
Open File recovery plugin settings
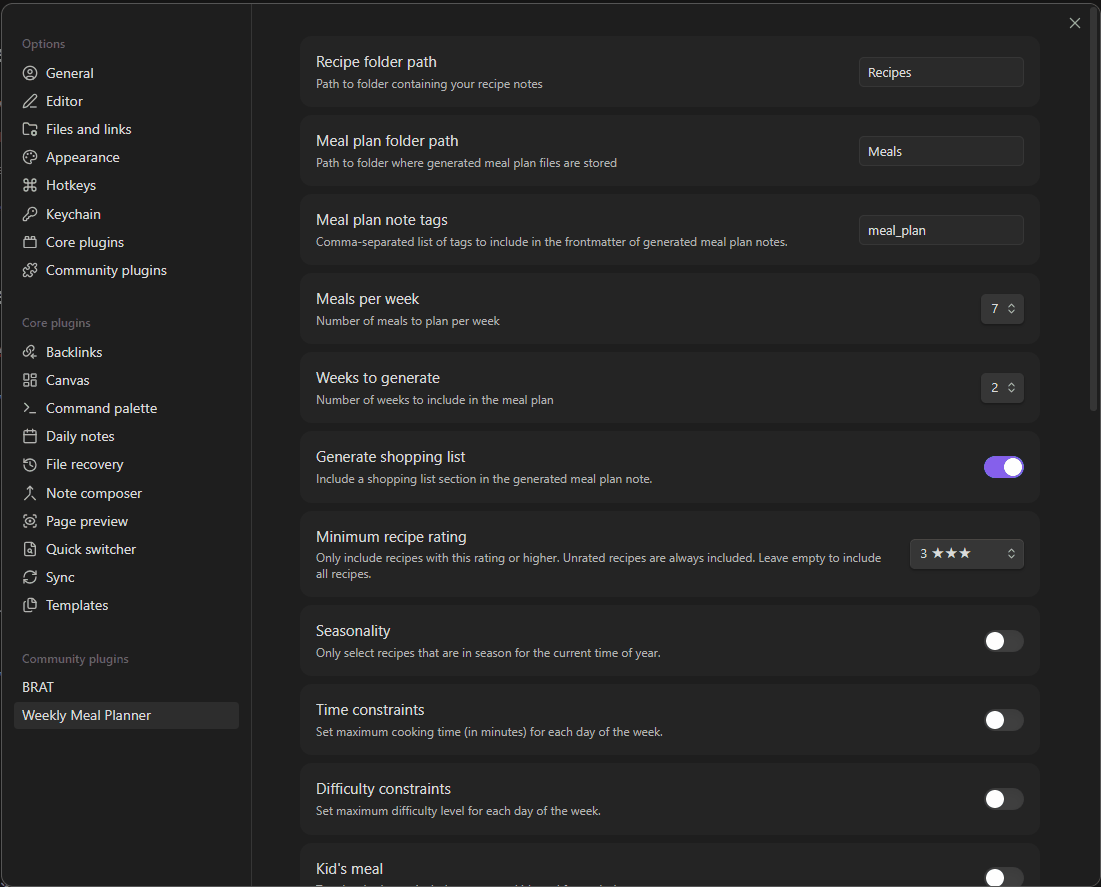[126, 464]
